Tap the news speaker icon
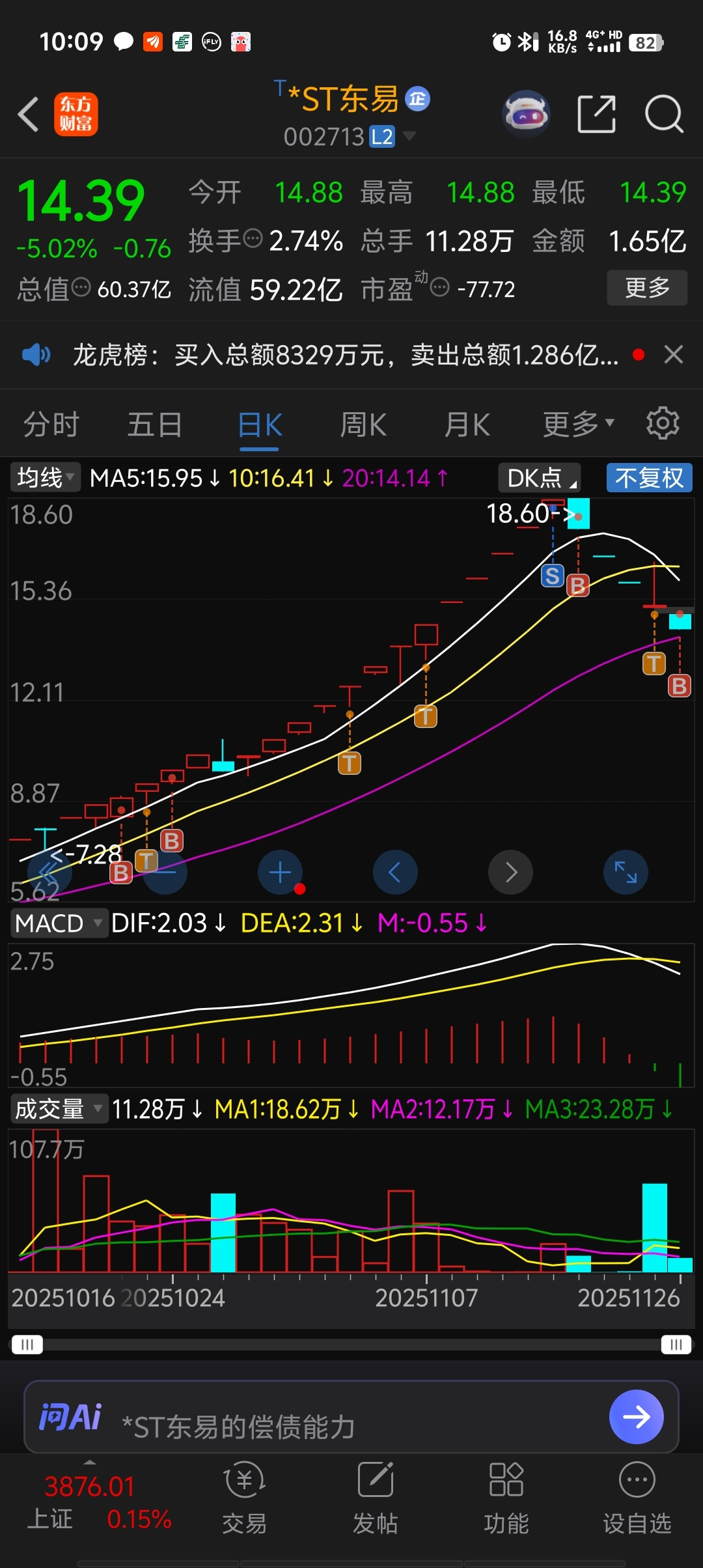This screenshot has width=703, height=1568. point(36,355)
